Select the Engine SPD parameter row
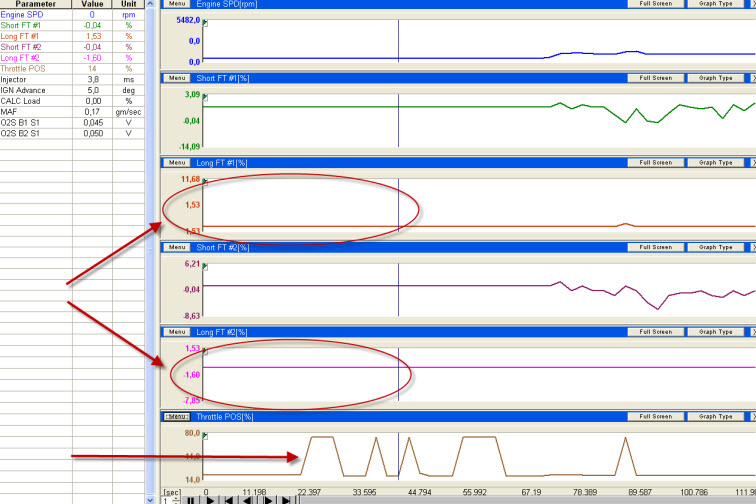This screenshot has width=756, height=504. [35, 15]
